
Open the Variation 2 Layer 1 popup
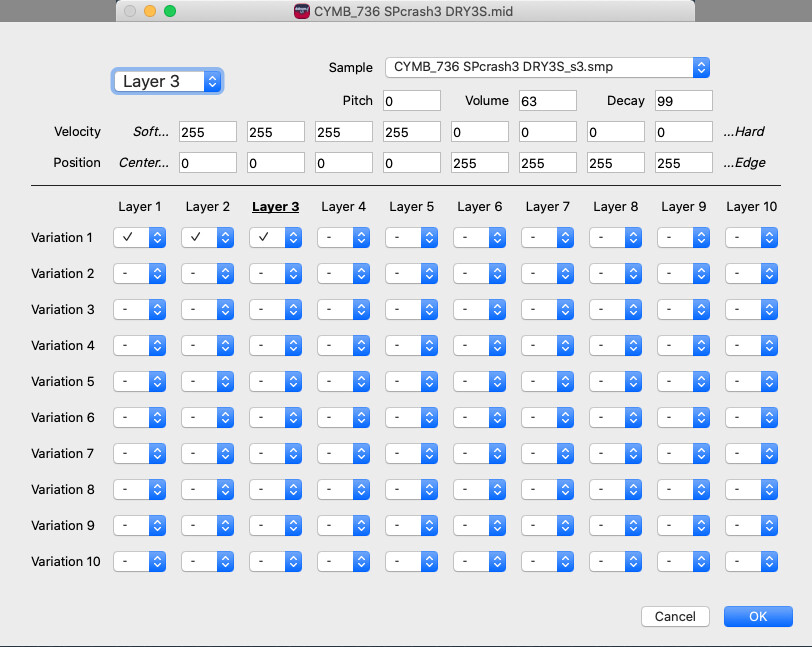(x=140, y=274)
